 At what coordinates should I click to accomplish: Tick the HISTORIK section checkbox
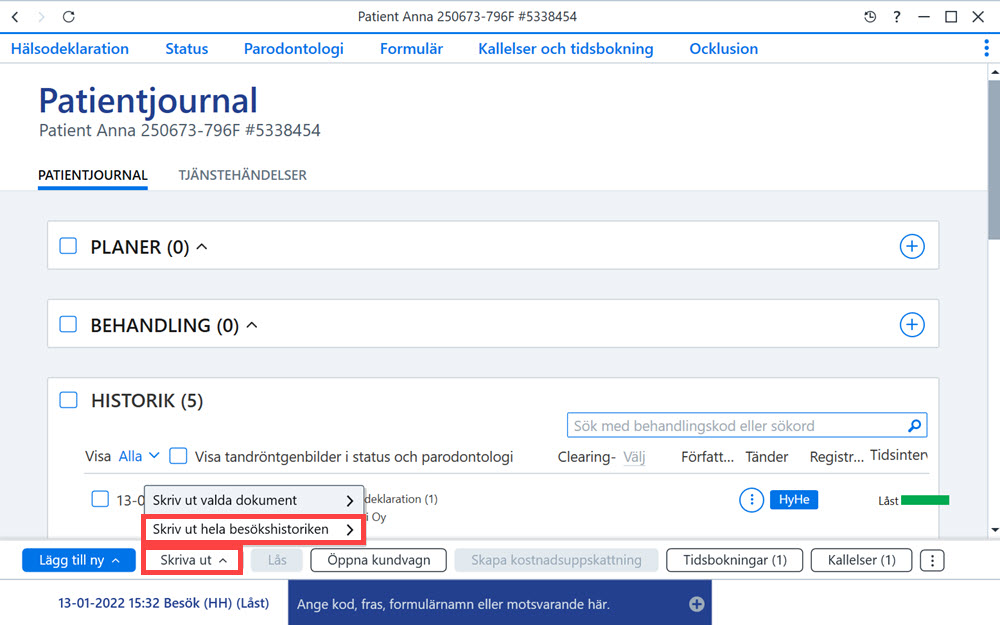click(68, 400)
